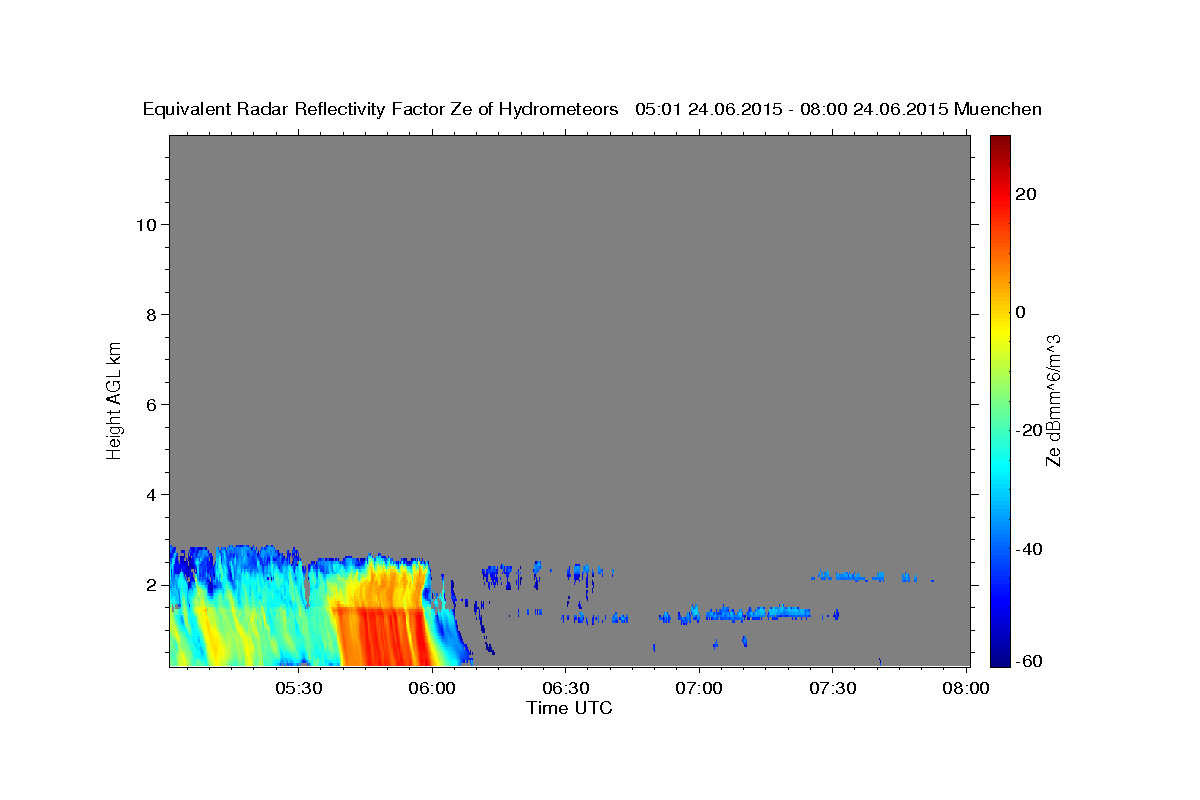Viewport: 1200px width, 800px height.
Task: Click the 05:30 time tick label
Action: click(298, 688)
